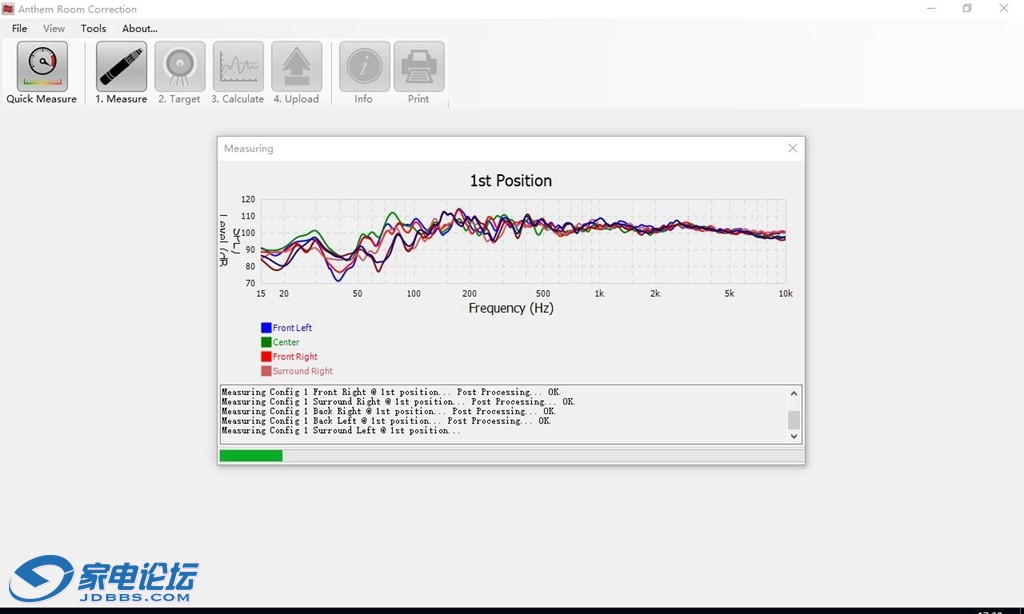This screenshot has height=614, width=1024.
Task: Click the Front Right red legend swatch
Action: click(x=266, y=357)
